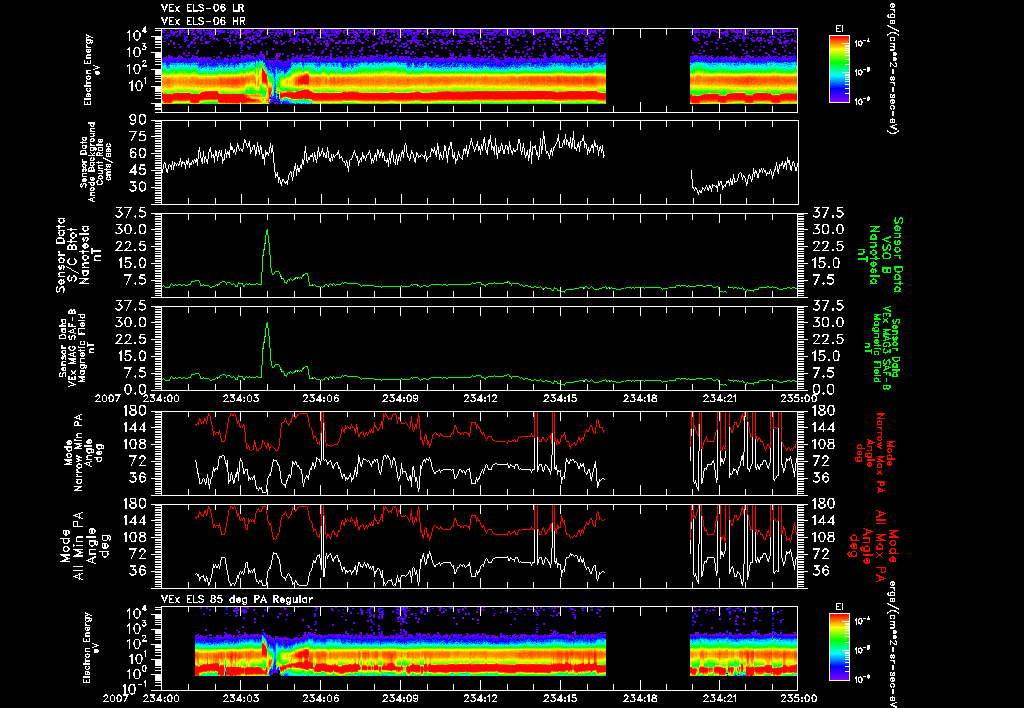This screenshot has height=708, width=1024.
Task: Click the 'VEx ELS-06 HR' title text
Action: 203,22
